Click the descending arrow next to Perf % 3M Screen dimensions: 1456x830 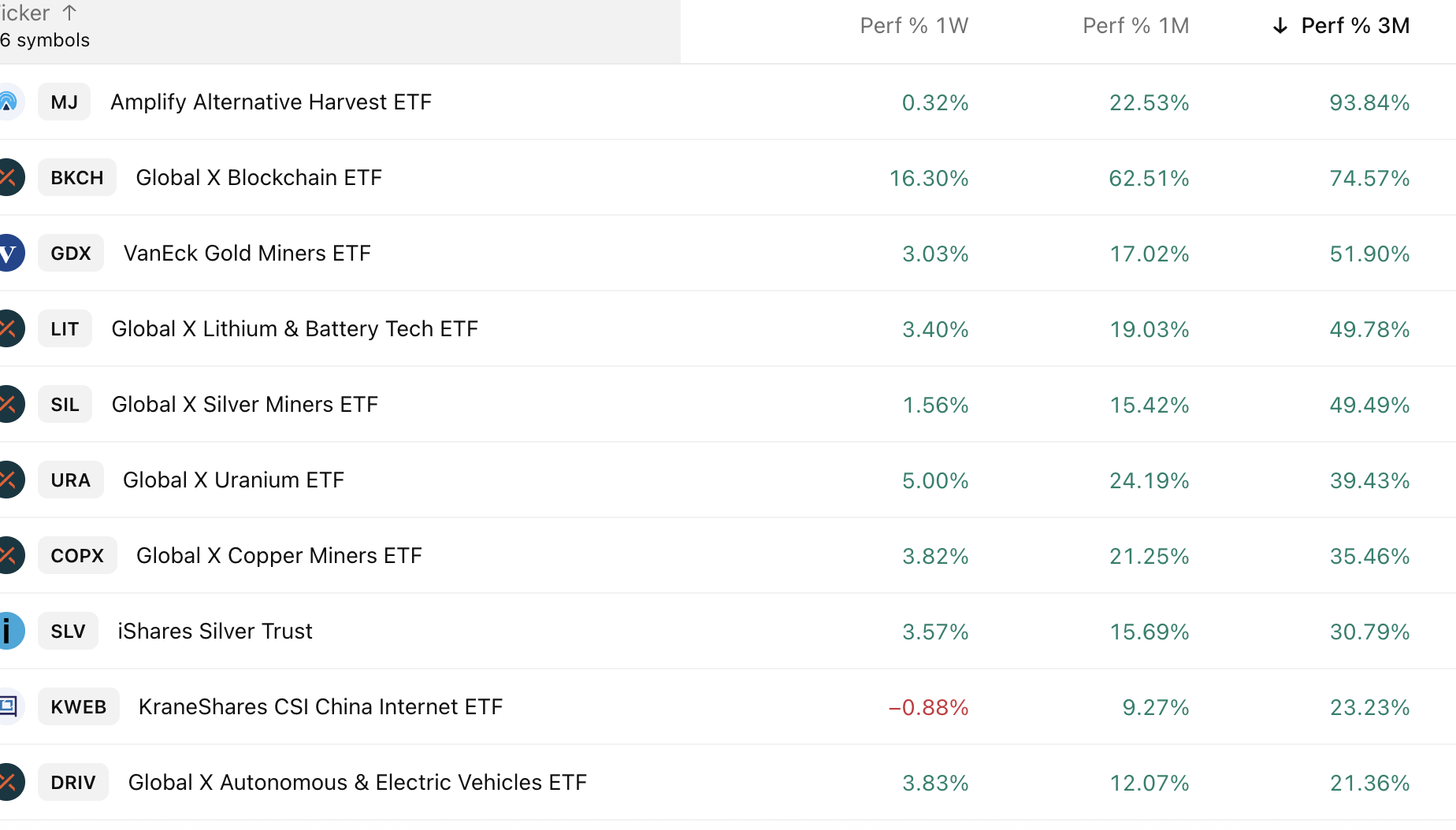click(x=1279, y=25)
